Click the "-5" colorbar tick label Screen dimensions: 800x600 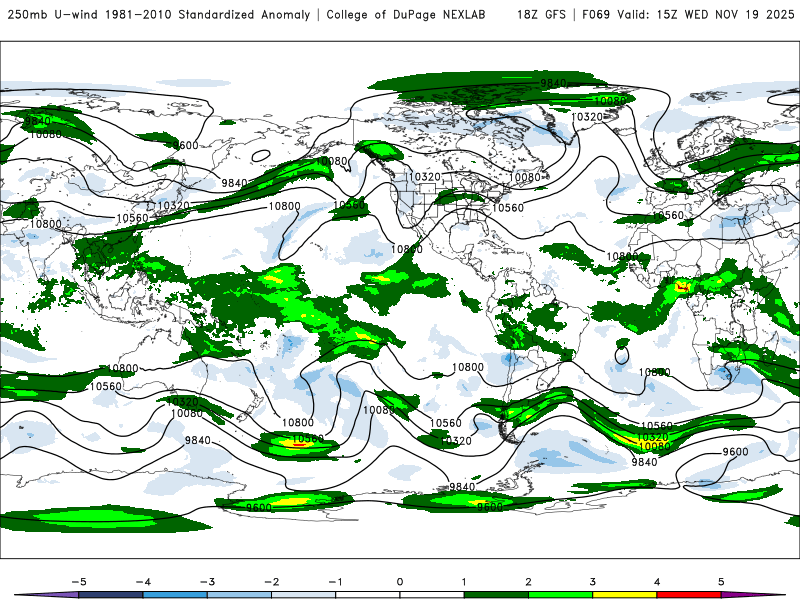coord(79,582)
